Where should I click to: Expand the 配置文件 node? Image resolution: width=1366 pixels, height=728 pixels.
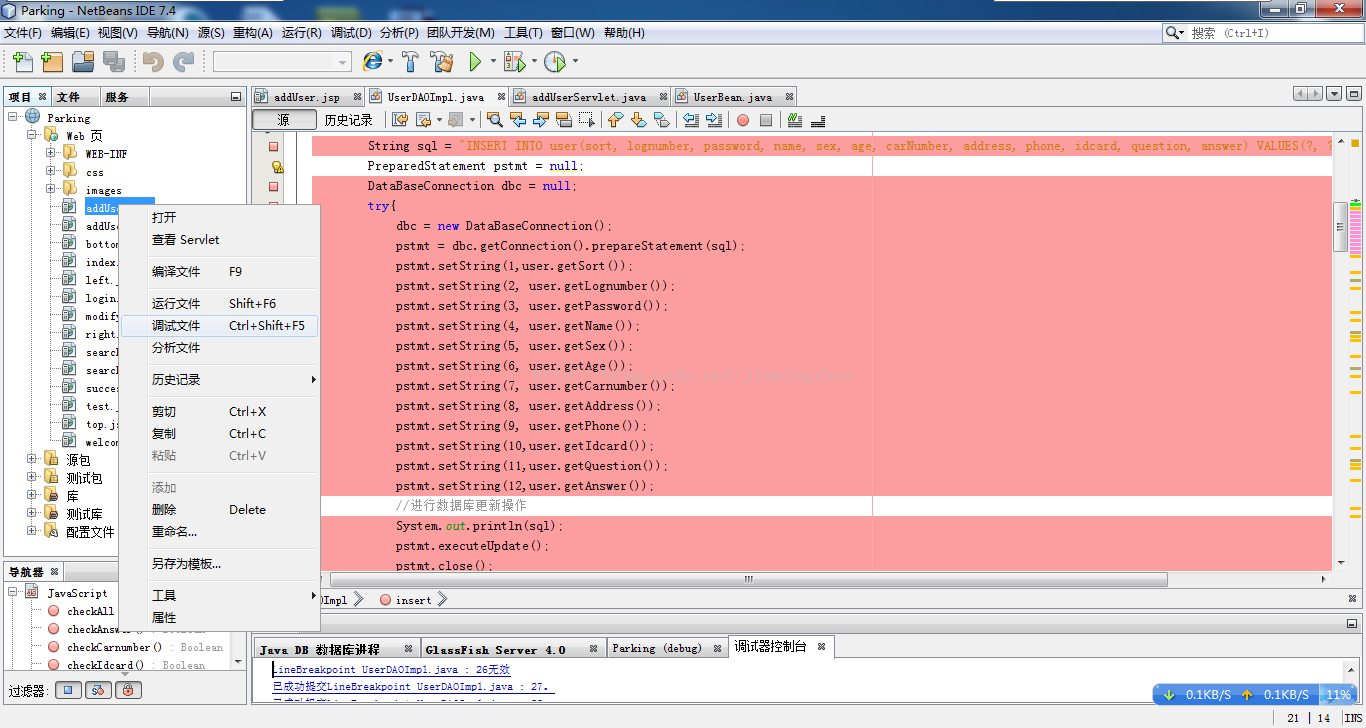click(32, 531)
